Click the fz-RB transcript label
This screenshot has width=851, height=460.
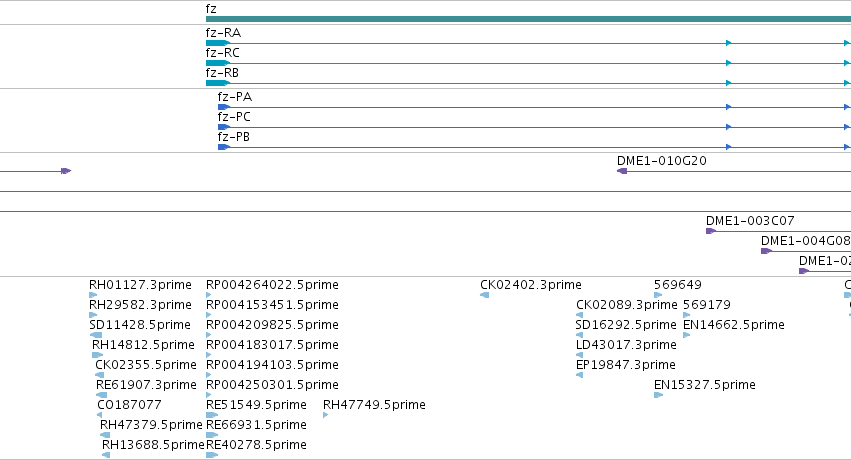(x=222, y=73)
